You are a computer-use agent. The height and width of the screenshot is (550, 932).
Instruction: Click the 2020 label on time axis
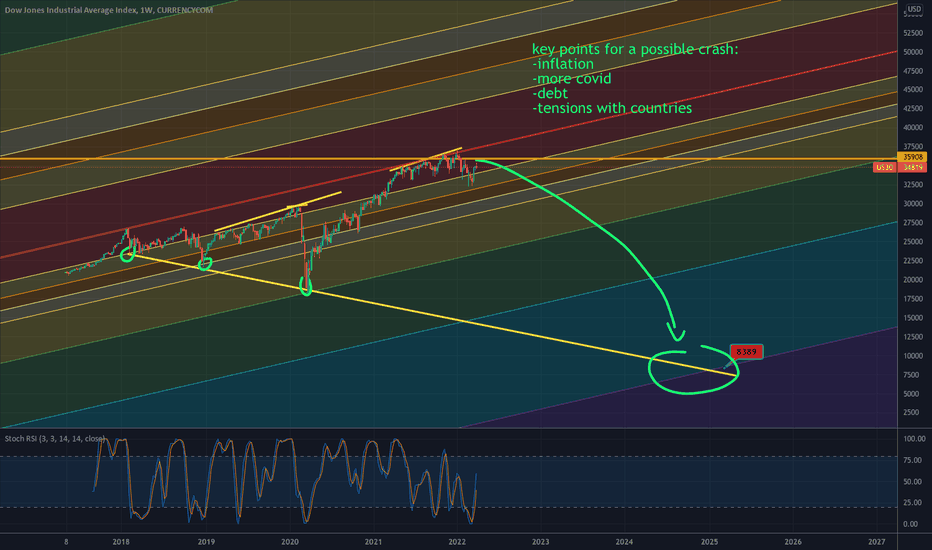[289, 542]
